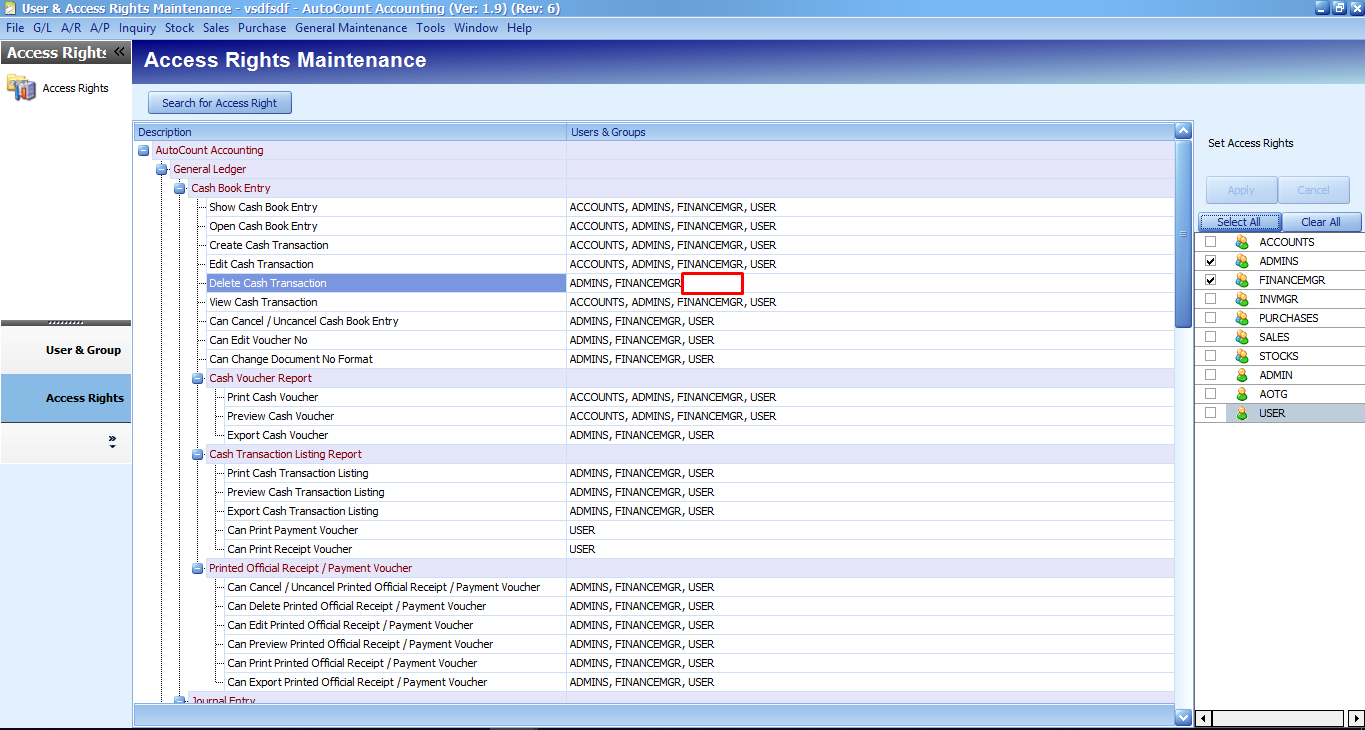Click the STOCKS group icon
The height and width of the screenshot is (730, 1365).
click(x=1242, y=356)
